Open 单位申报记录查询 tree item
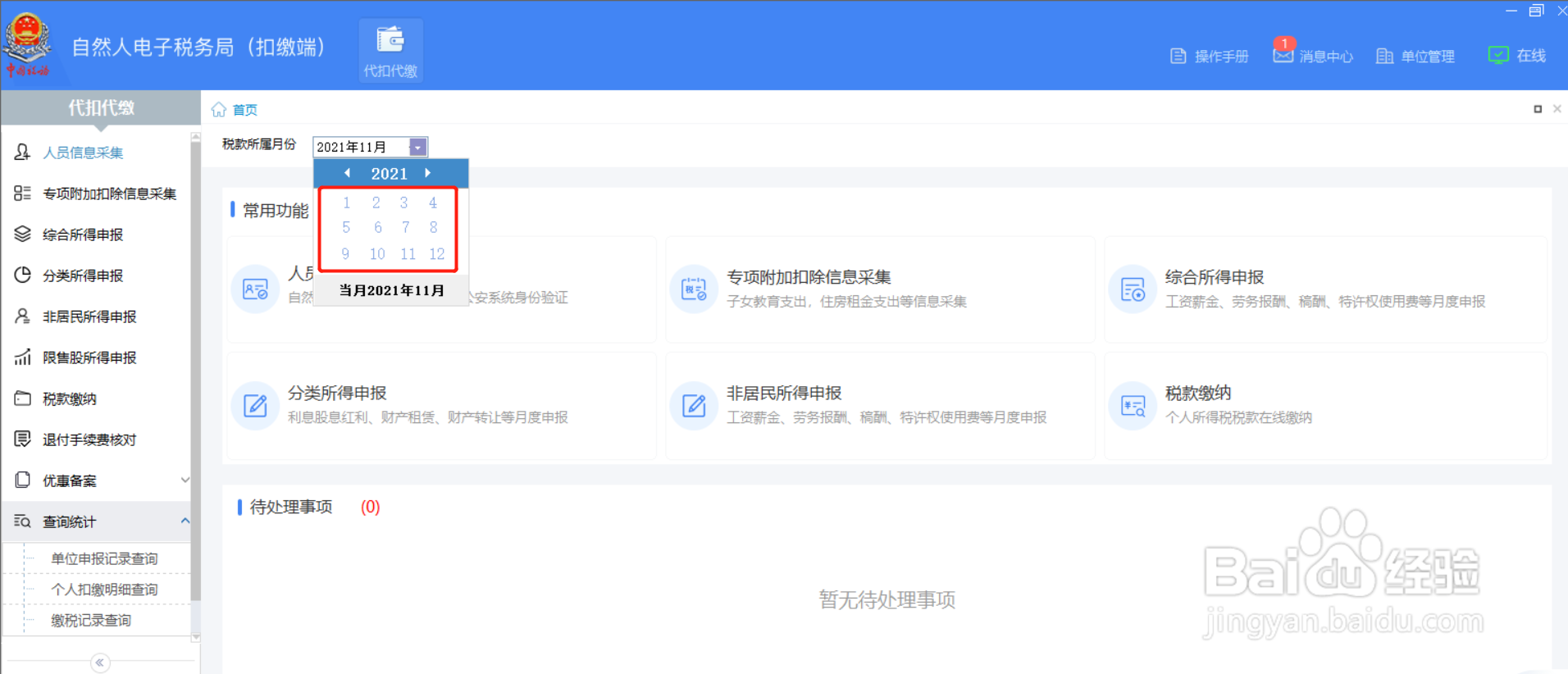Viewport: 1568px width, 674px height. 104,558
